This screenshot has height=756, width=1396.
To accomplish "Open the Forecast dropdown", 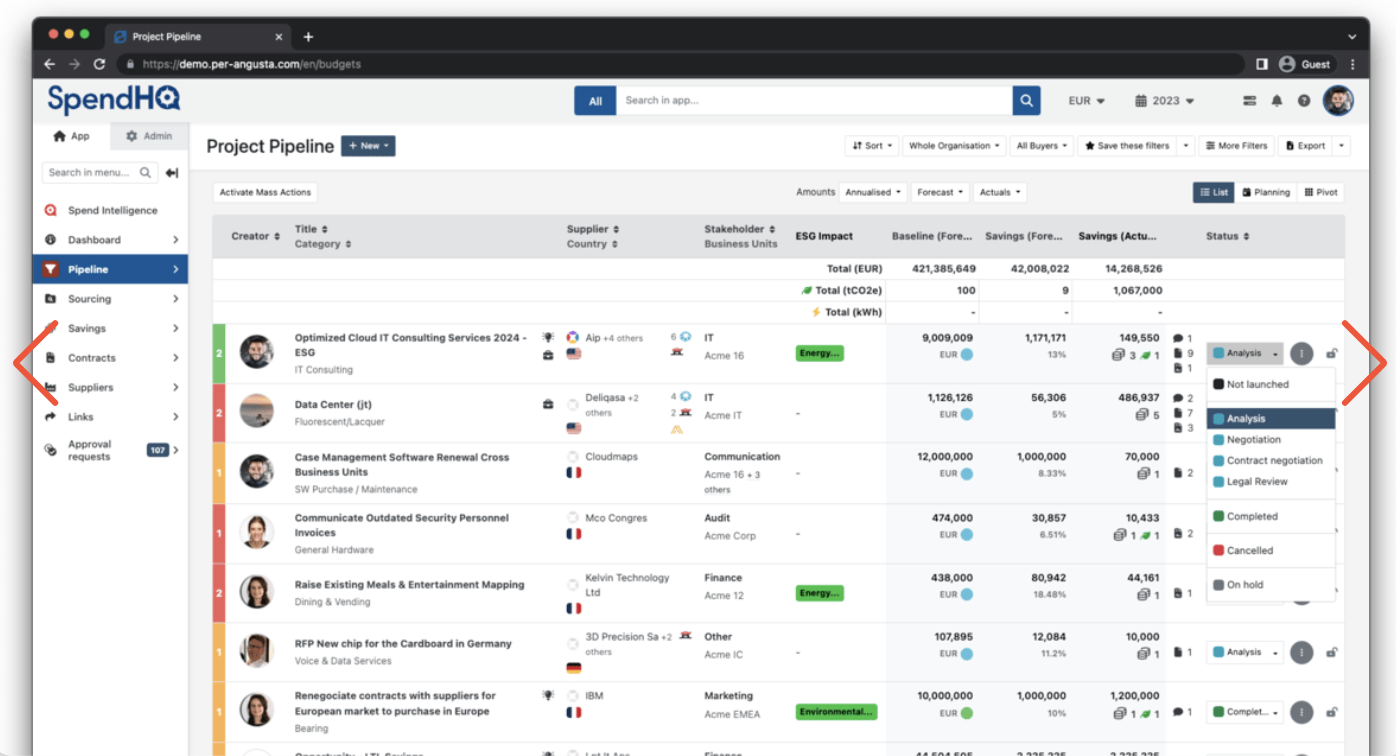I will [x=940, y=192].
